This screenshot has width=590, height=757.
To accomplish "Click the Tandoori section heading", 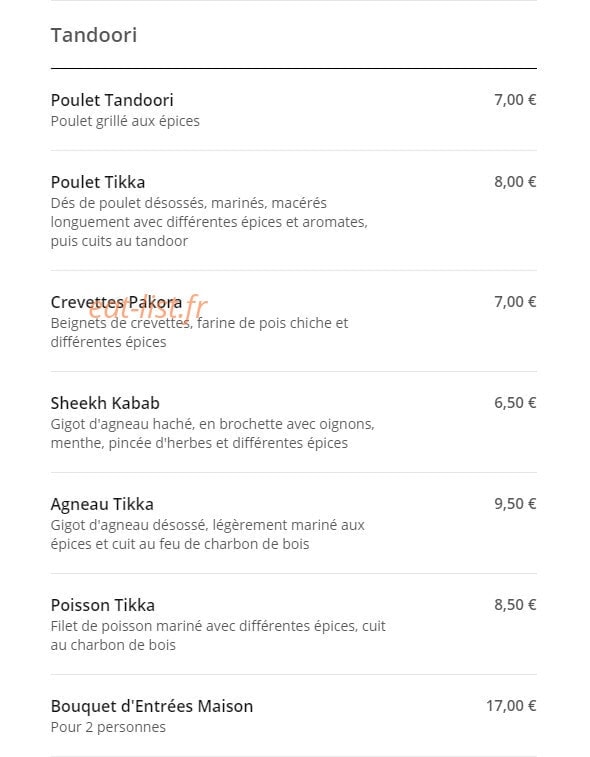I will (x=94, y=35).
